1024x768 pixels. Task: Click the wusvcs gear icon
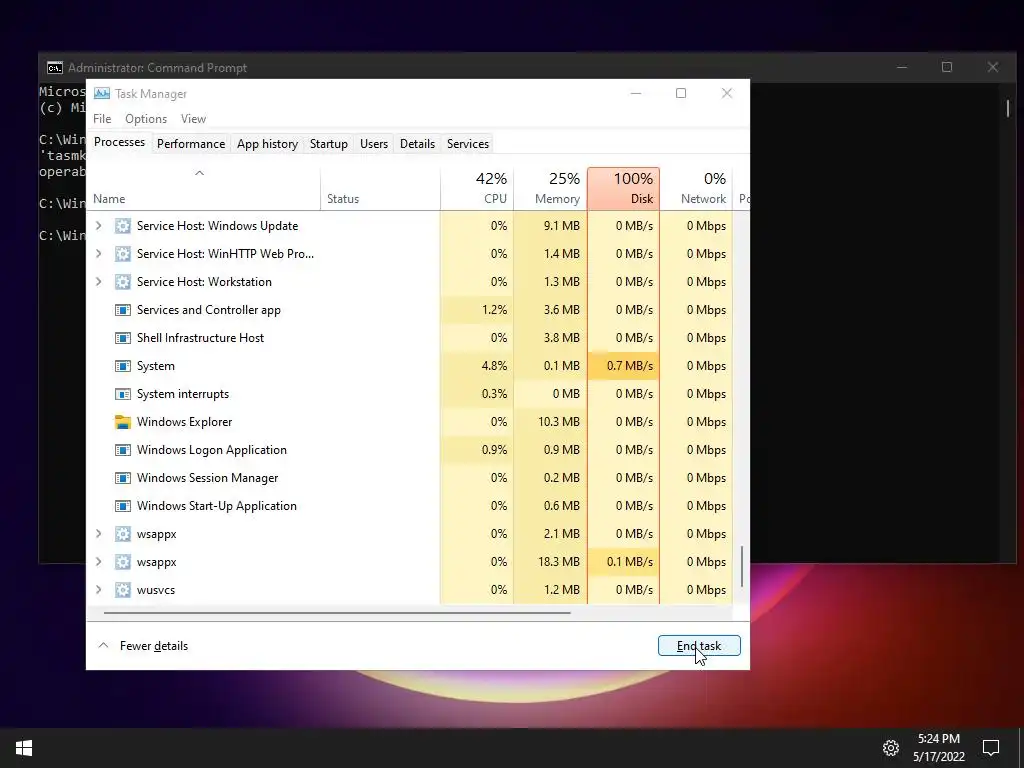click(123, 590)
